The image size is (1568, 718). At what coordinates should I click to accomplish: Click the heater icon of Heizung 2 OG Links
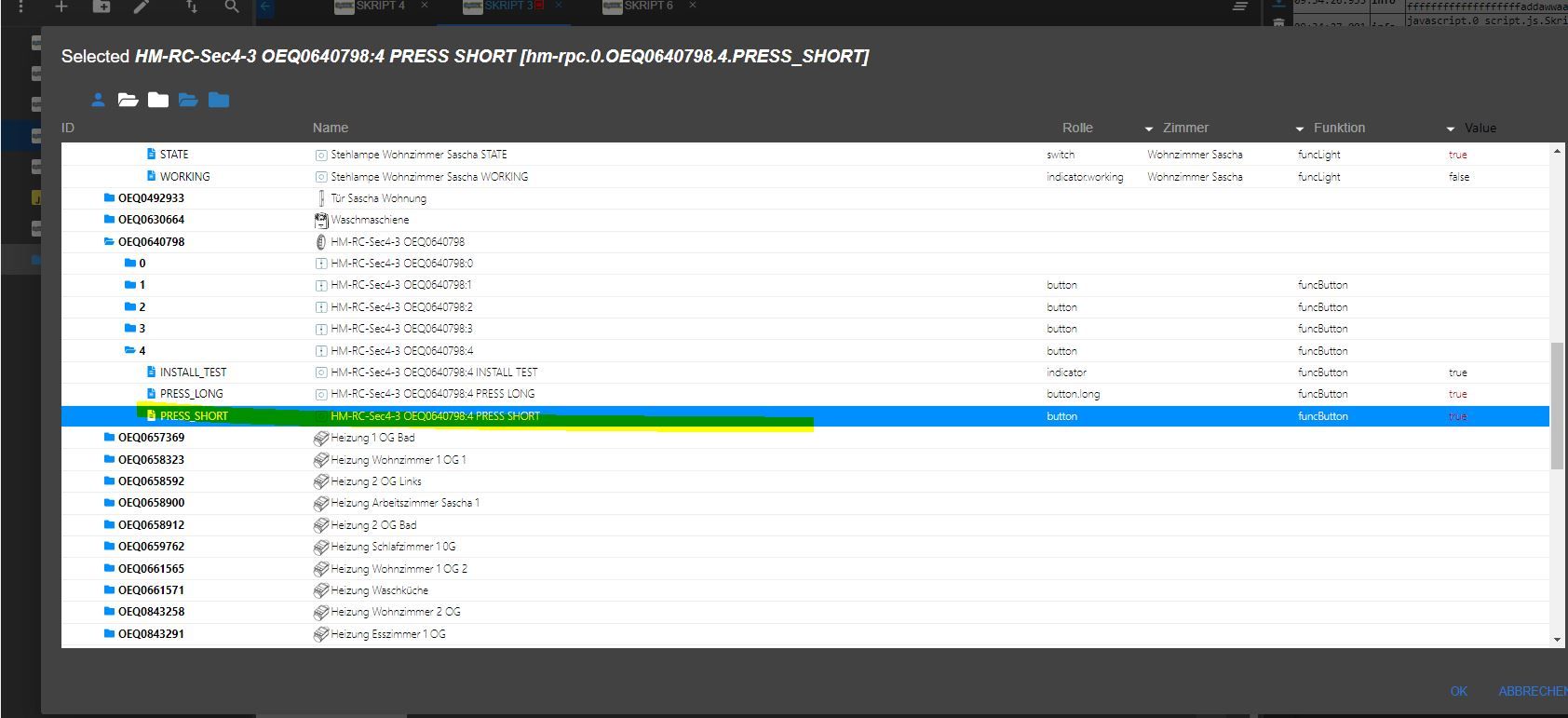[321, 481]
